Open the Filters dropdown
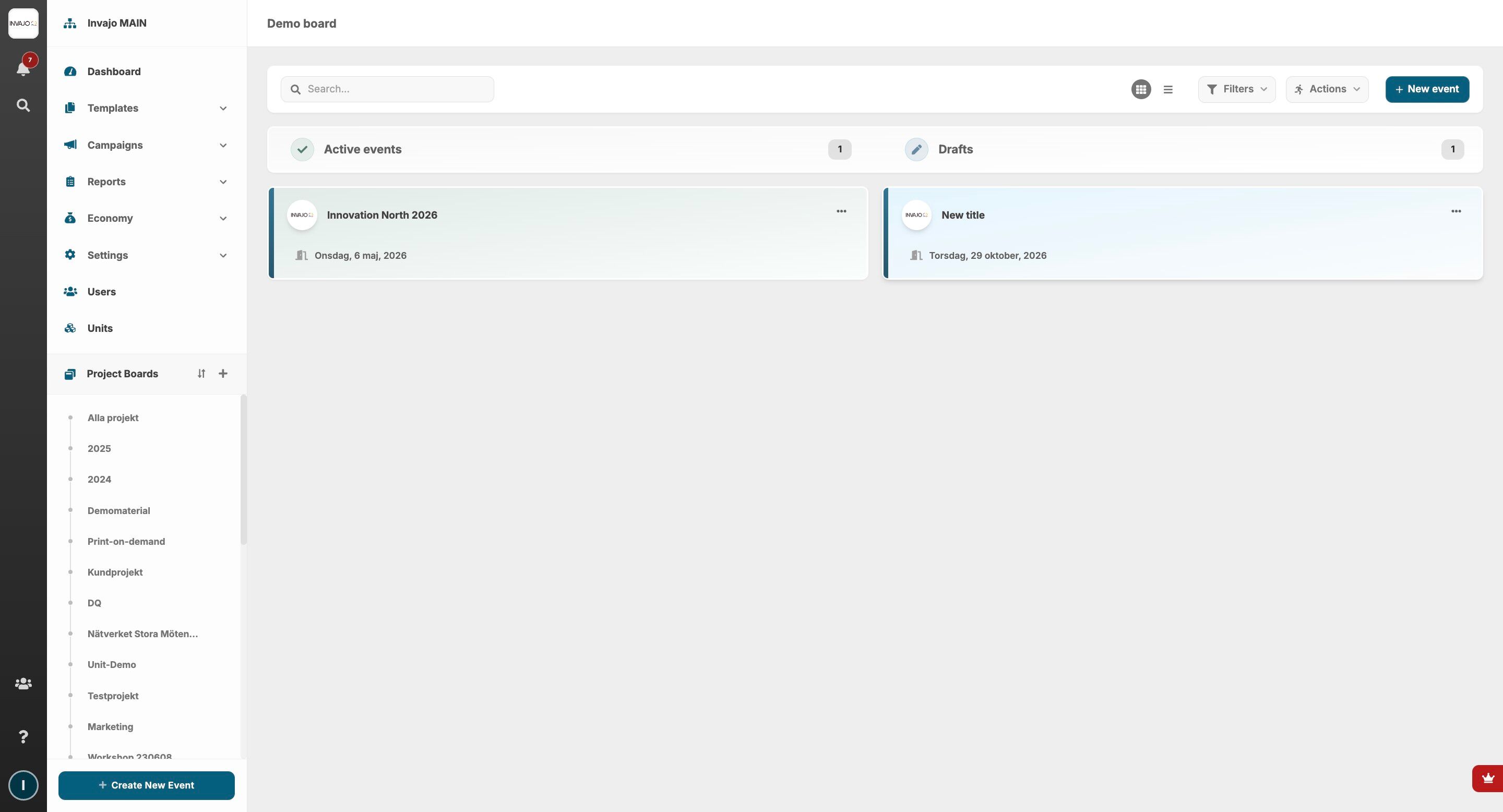 [x=1236, y=89]
